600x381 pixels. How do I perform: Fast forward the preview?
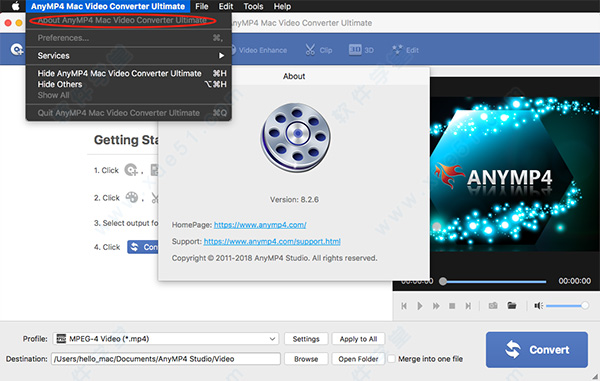[436, 306]
